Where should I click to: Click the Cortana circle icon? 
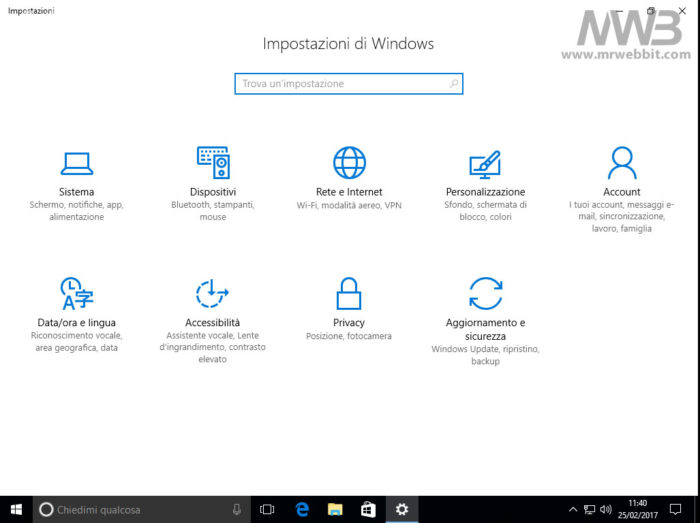click(46, 509)
